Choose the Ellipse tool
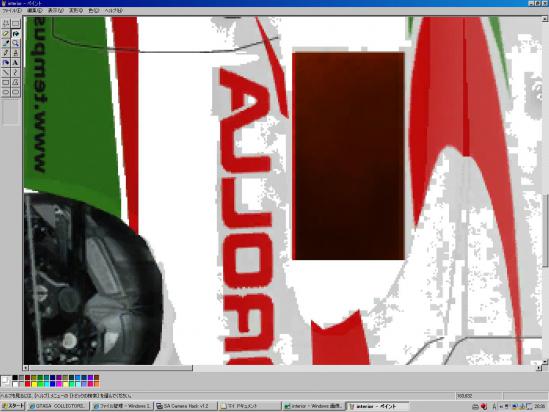The width and height of the screenshot is (549, 412). point(6,92)
